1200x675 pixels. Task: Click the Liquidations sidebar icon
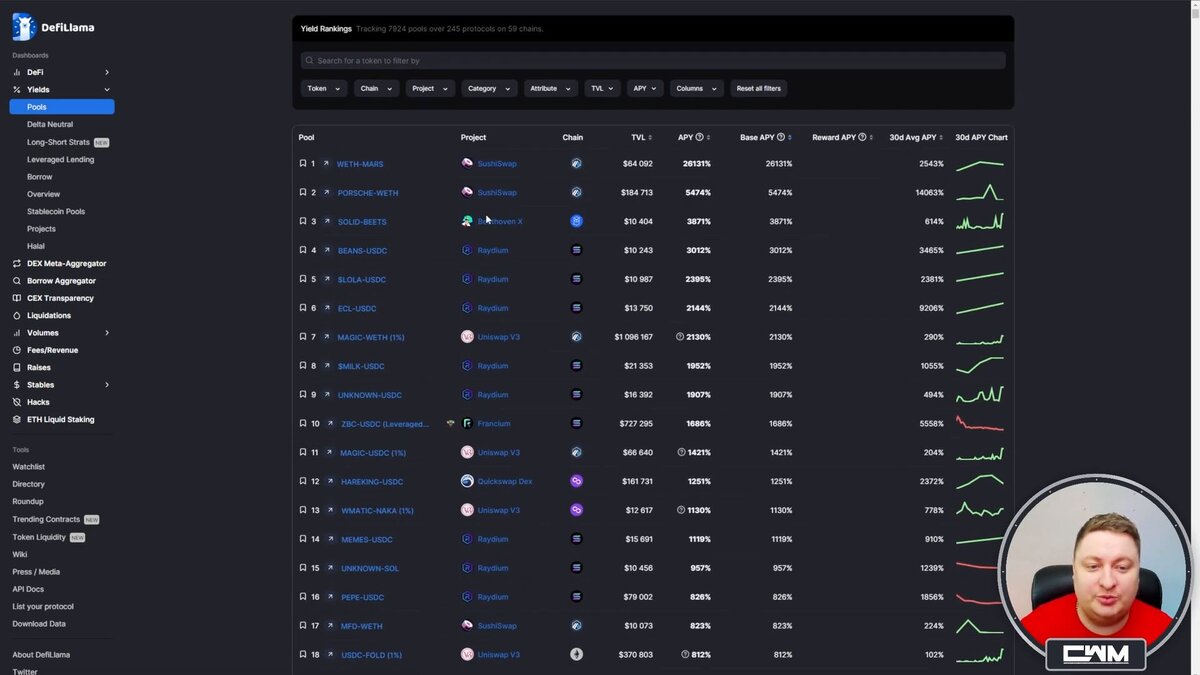pyautogui.click(x=17, y=315)
